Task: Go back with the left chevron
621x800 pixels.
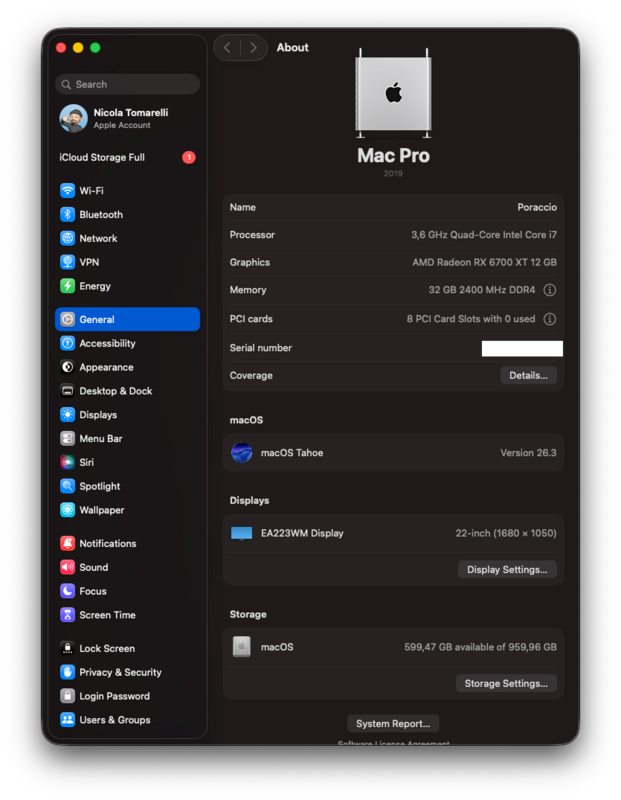Action: pyautogui.click(x=227, y=47)
